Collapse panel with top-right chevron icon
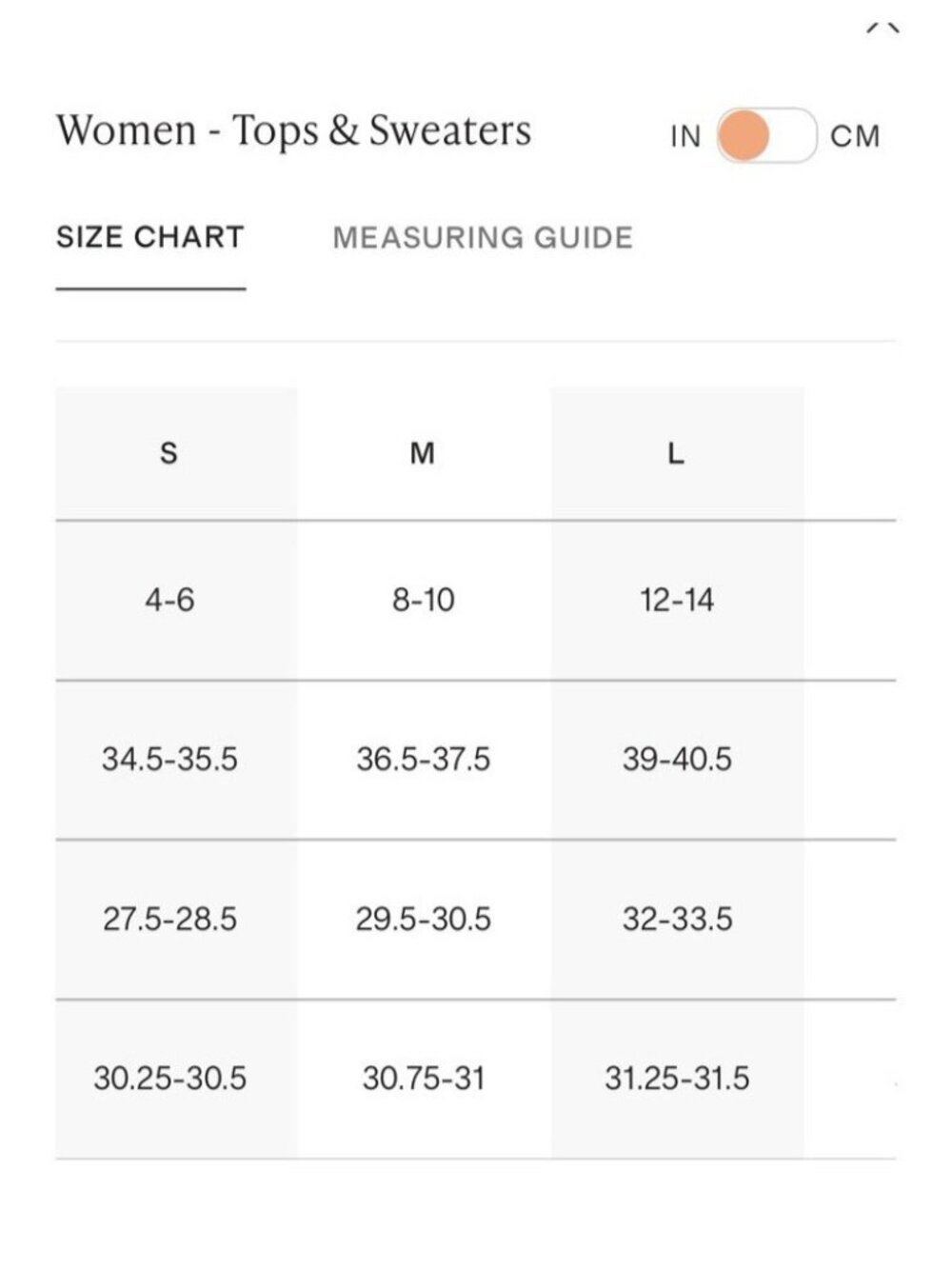This screenshot has width=952, height=1269. point(883,29)
